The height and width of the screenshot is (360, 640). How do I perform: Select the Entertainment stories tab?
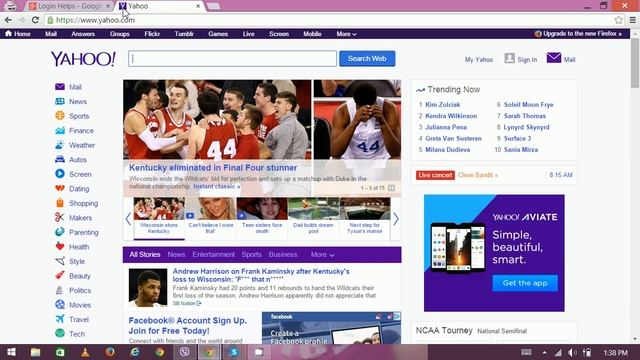coord(213,255)
